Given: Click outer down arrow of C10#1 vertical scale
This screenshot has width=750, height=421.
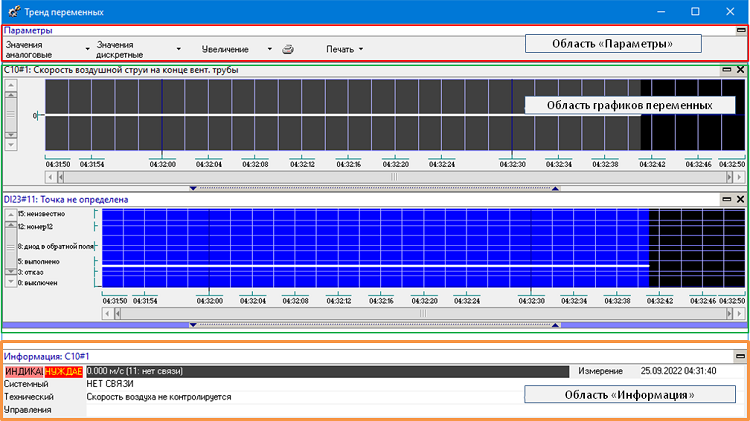Looking at the screenshot, I should pos(11,144).
